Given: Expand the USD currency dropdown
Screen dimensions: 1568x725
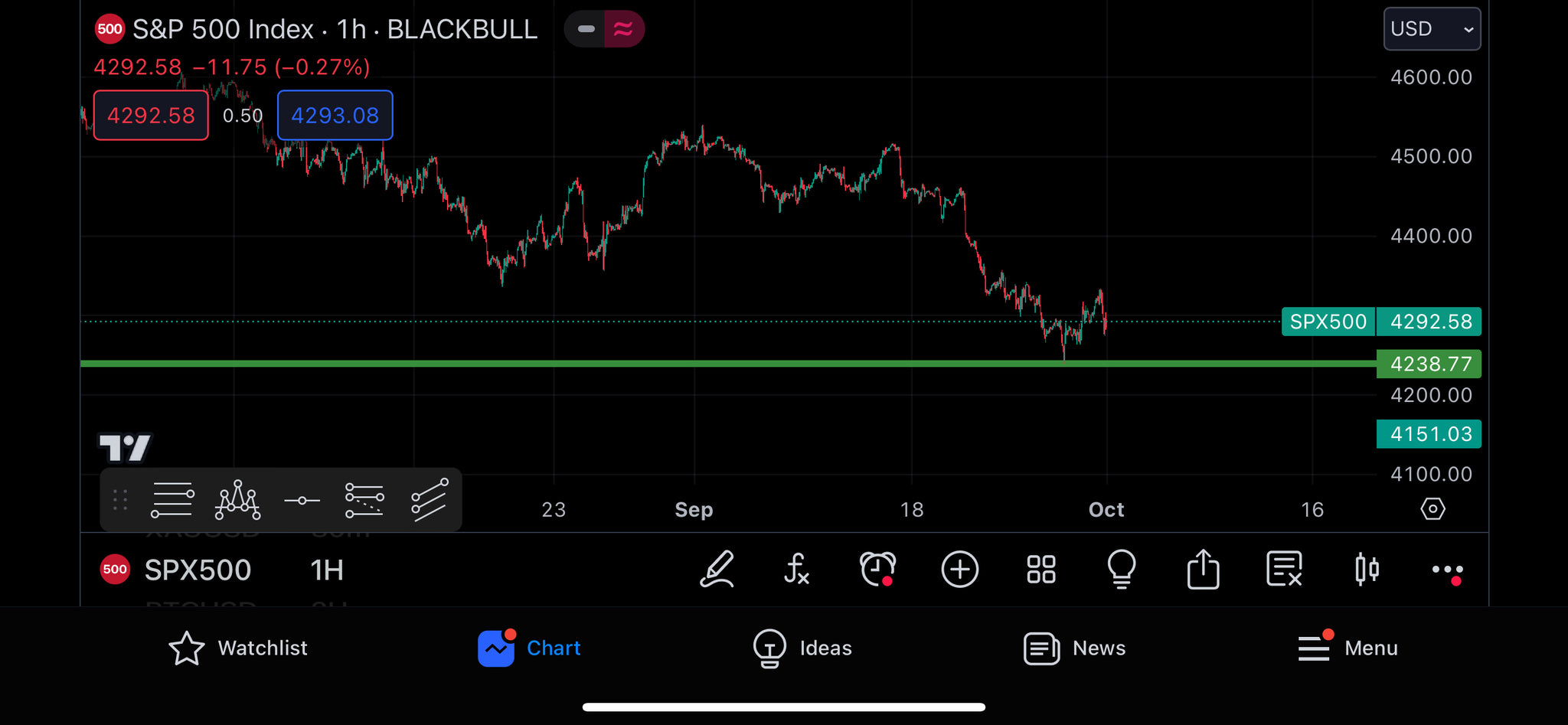Looking at the screenshot, I should tap(1432, 29).
